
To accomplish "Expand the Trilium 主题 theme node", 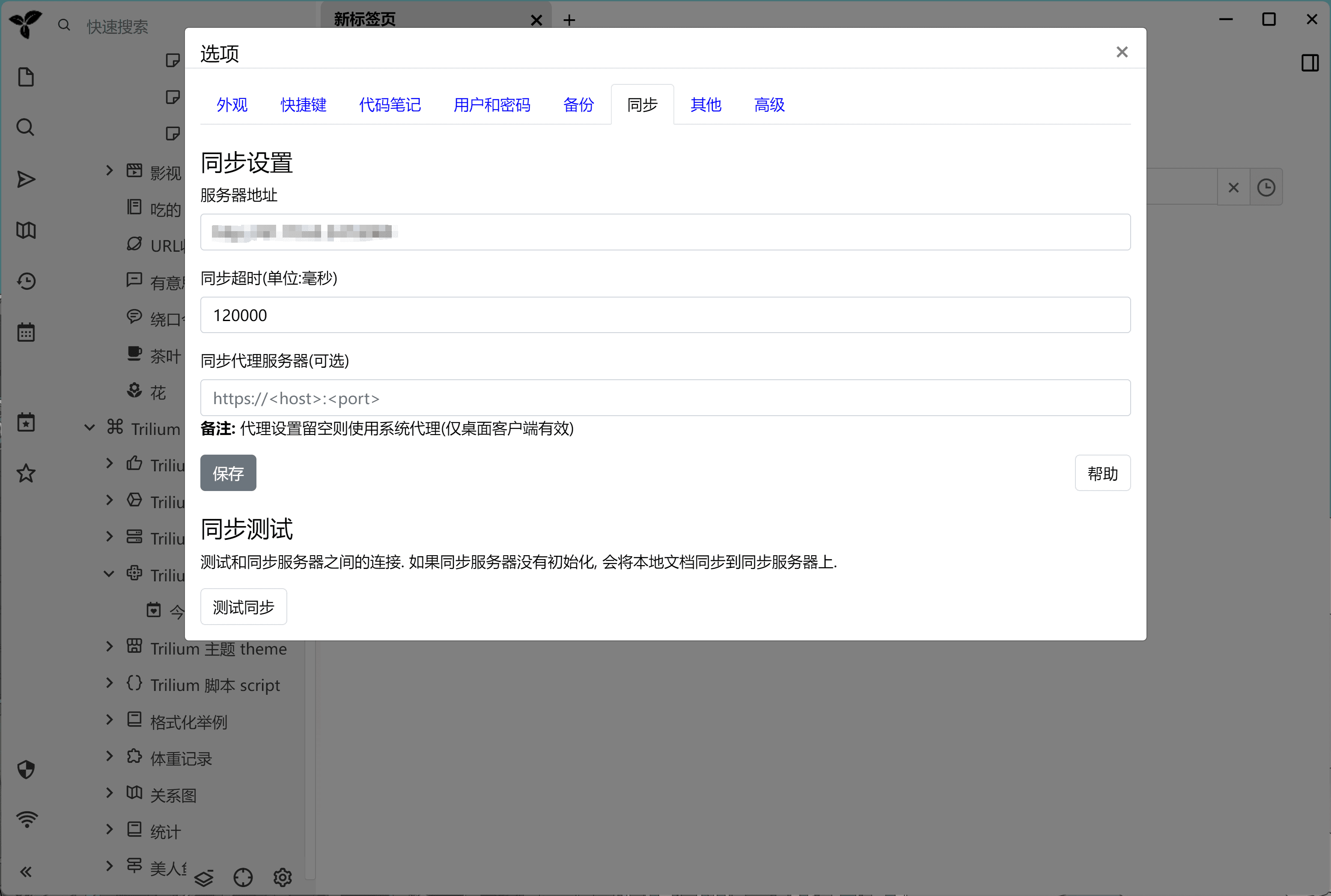I will pos(109,646).
